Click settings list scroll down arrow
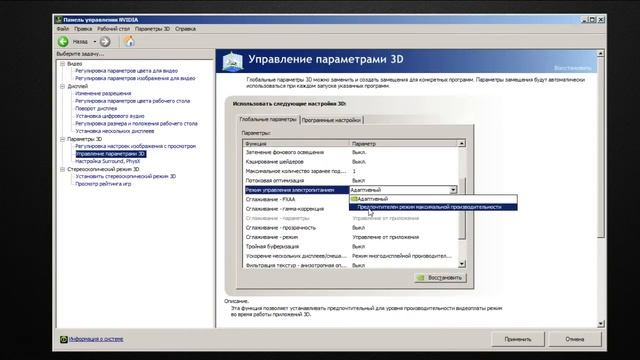Viewport: 640px width, 360px height. [x=462, y=264]
